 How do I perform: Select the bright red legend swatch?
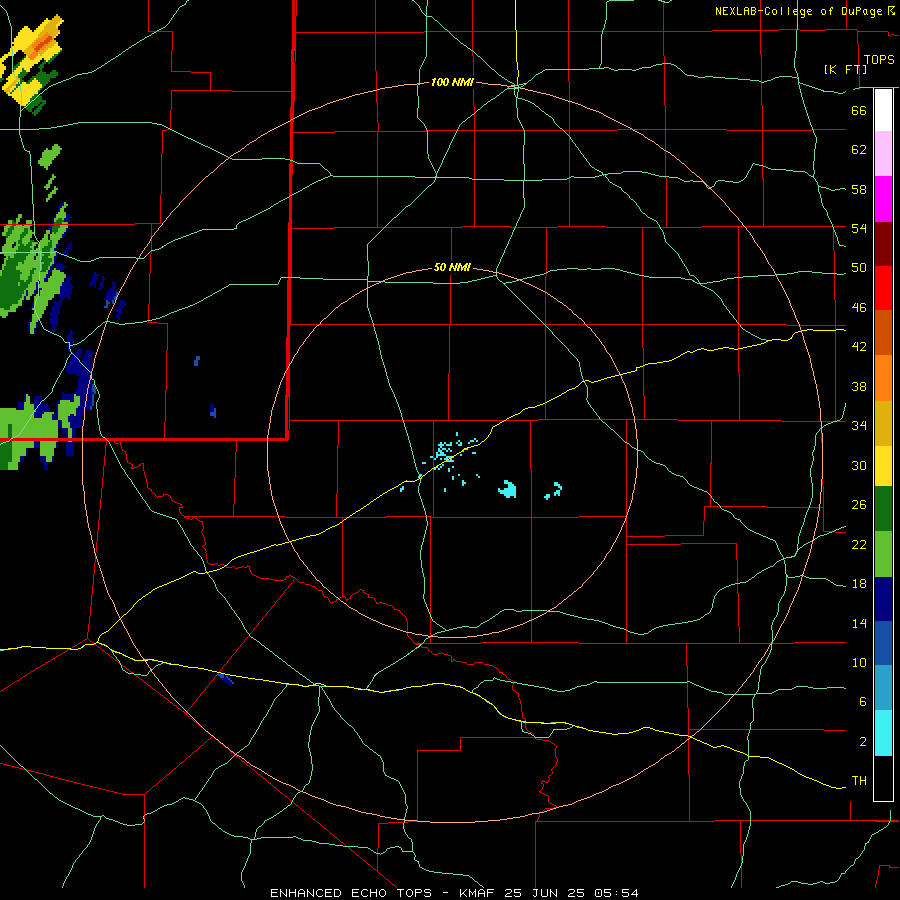[x=883, y=288]
